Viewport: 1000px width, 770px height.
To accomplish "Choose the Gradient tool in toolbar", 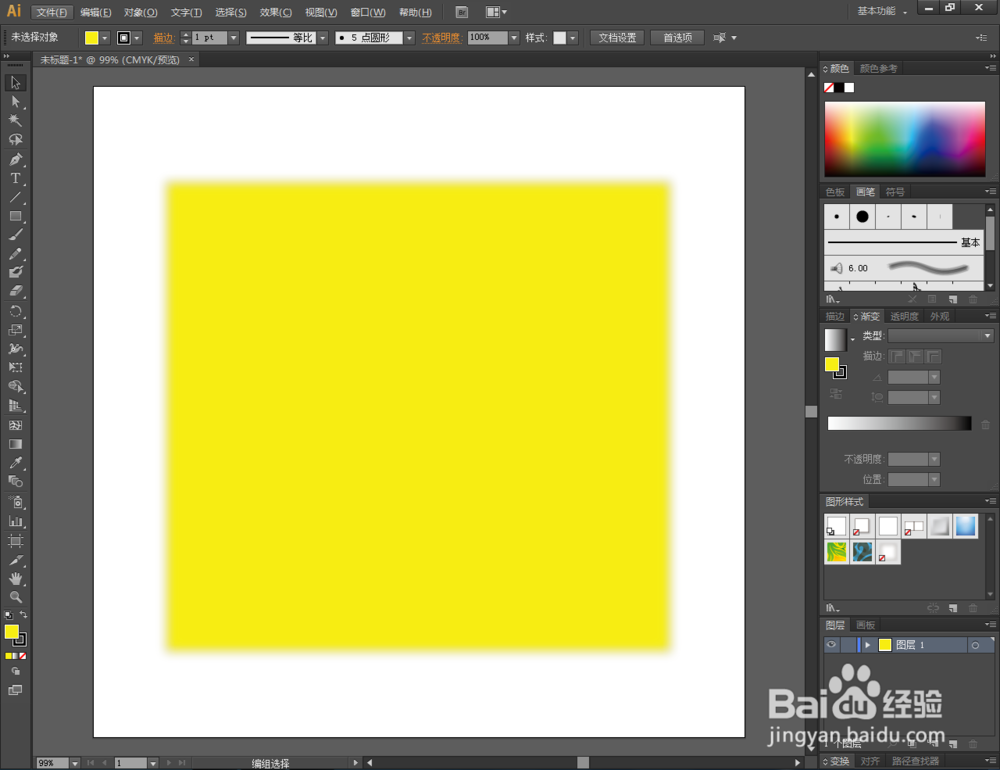I will [15, 444].
